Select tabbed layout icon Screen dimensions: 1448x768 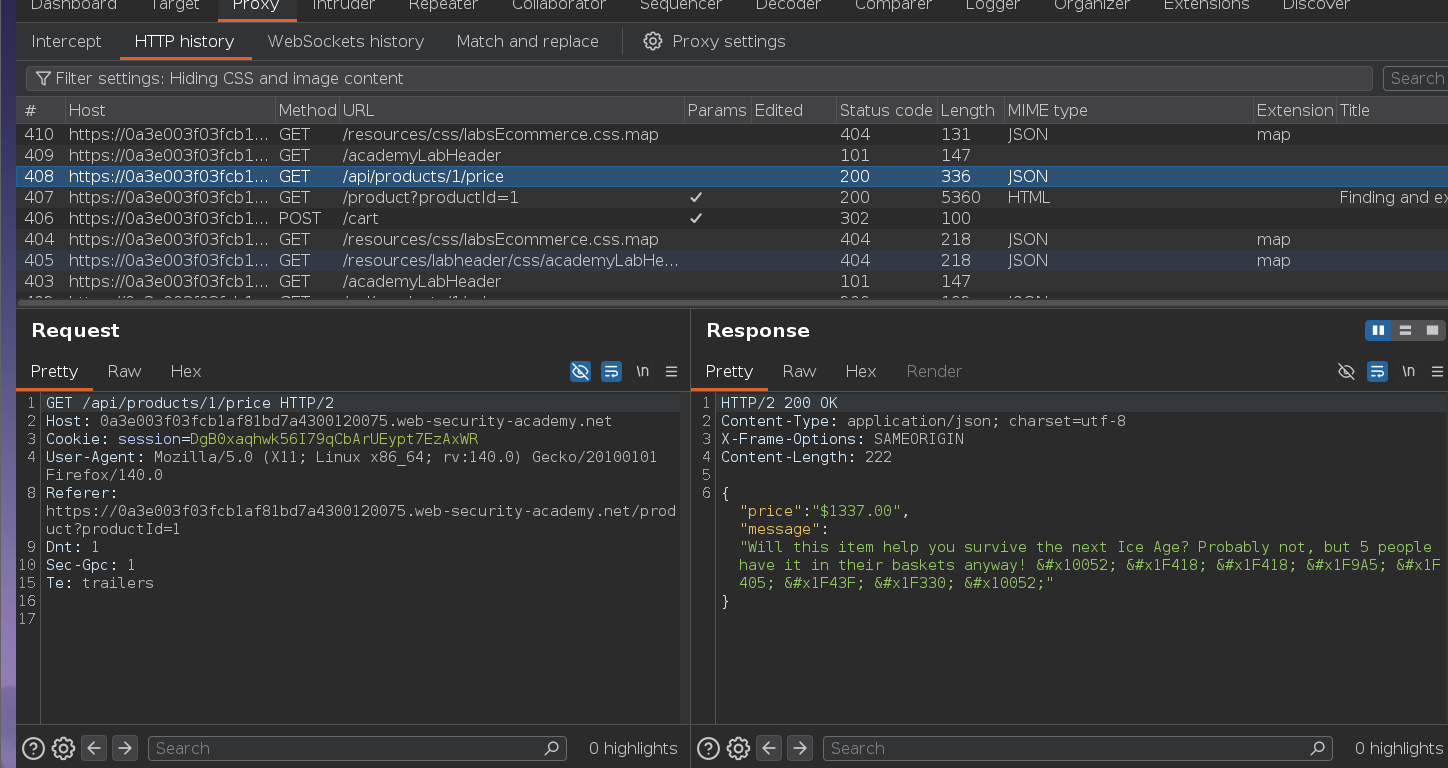point(1432,330)
